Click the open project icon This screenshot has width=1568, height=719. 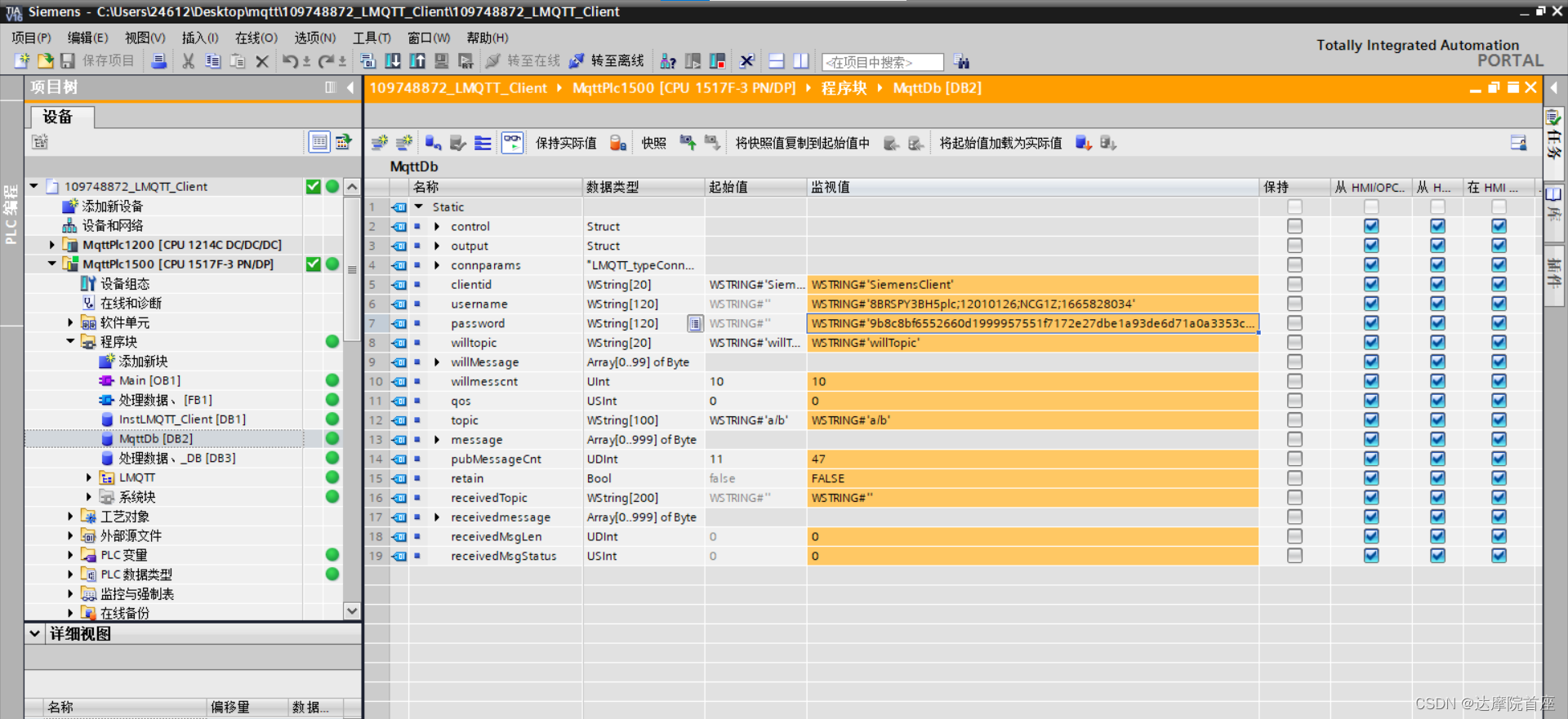45,61
